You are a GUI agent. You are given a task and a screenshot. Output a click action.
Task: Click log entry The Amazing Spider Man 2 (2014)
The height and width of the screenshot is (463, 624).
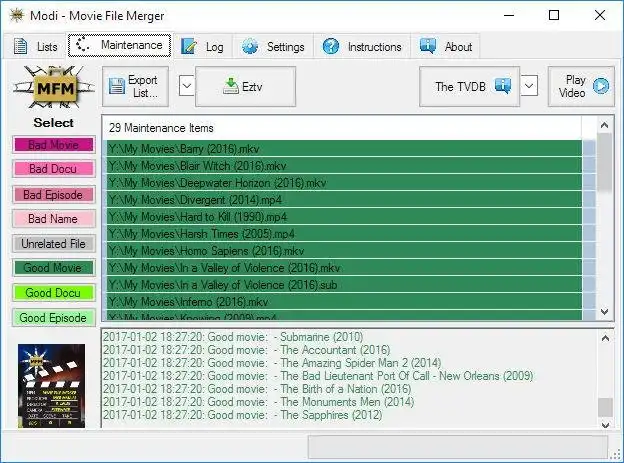pyautogui.click(x=272, y=363)
